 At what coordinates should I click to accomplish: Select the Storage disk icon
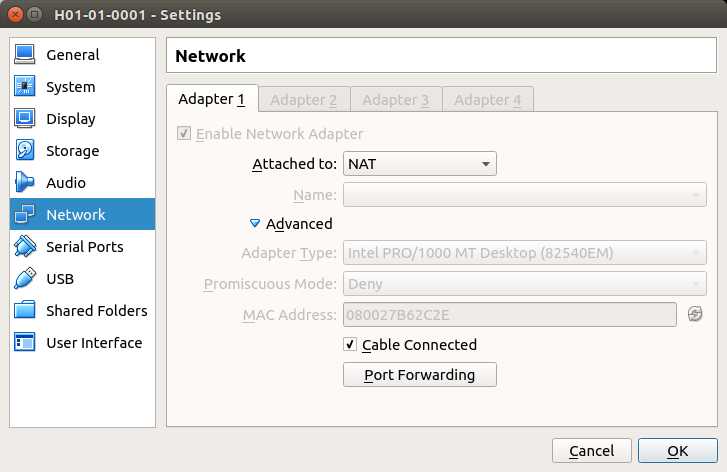pos(25,150)
